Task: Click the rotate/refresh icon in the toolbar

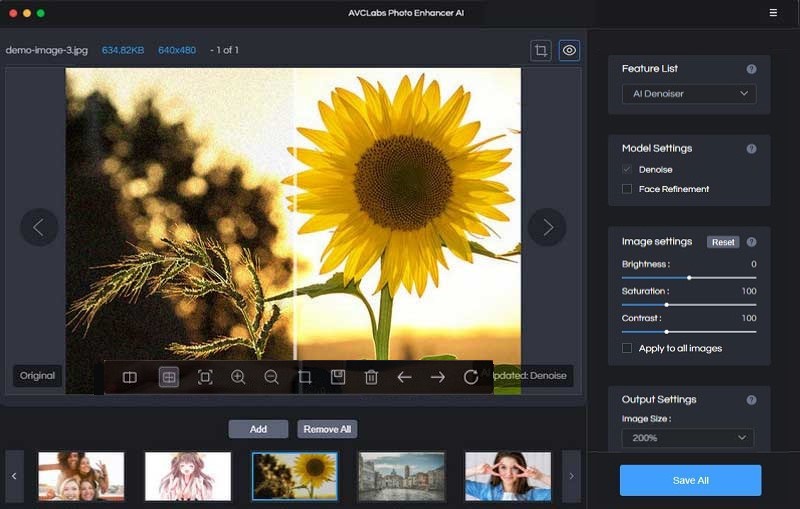Action: pyautogui.click(x=471, y=377)
